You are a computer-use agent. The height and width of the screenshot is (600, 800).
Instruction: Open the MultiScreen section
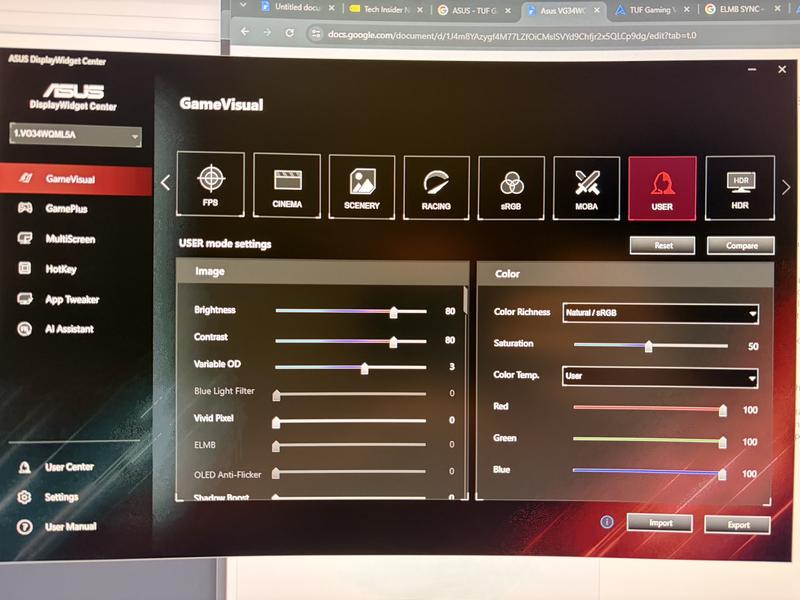70,239
